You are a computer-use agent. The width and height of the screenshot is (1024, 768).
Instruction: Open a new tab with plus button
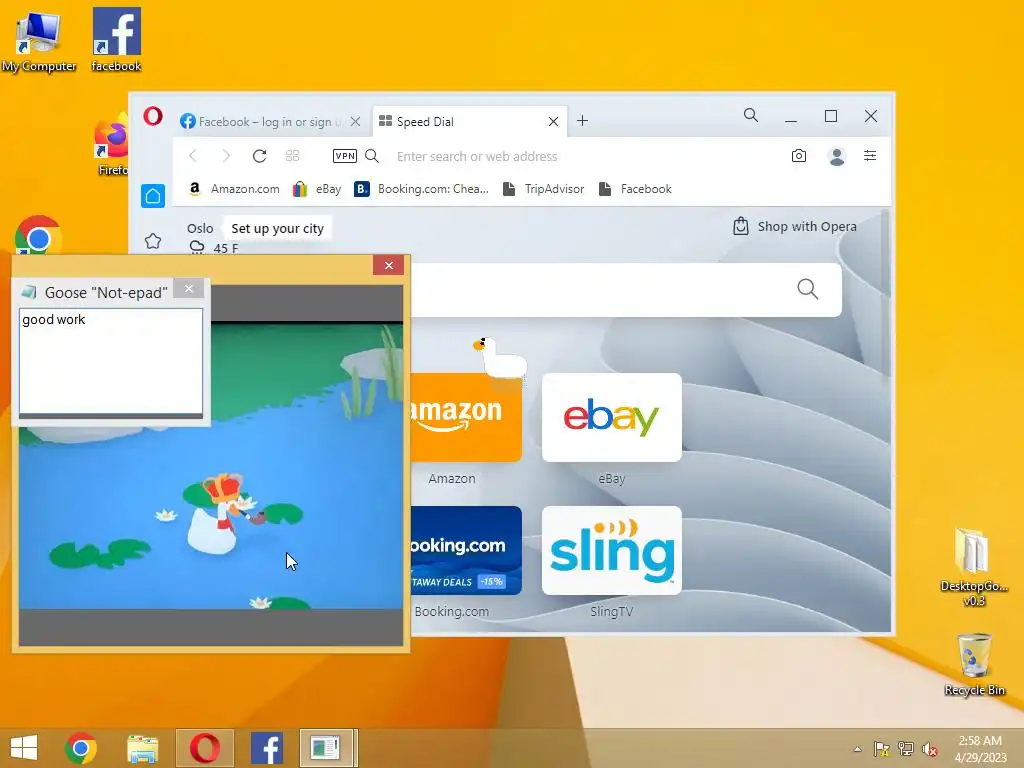pyautogui.click(x=583, y=121)
